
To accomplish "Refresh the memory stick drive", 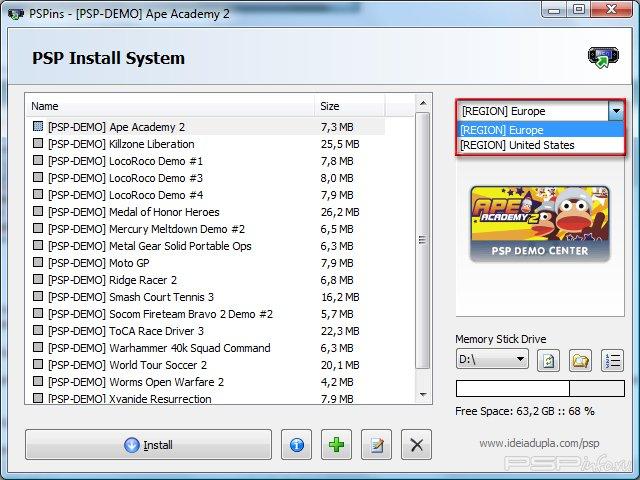I will (549, 360).
